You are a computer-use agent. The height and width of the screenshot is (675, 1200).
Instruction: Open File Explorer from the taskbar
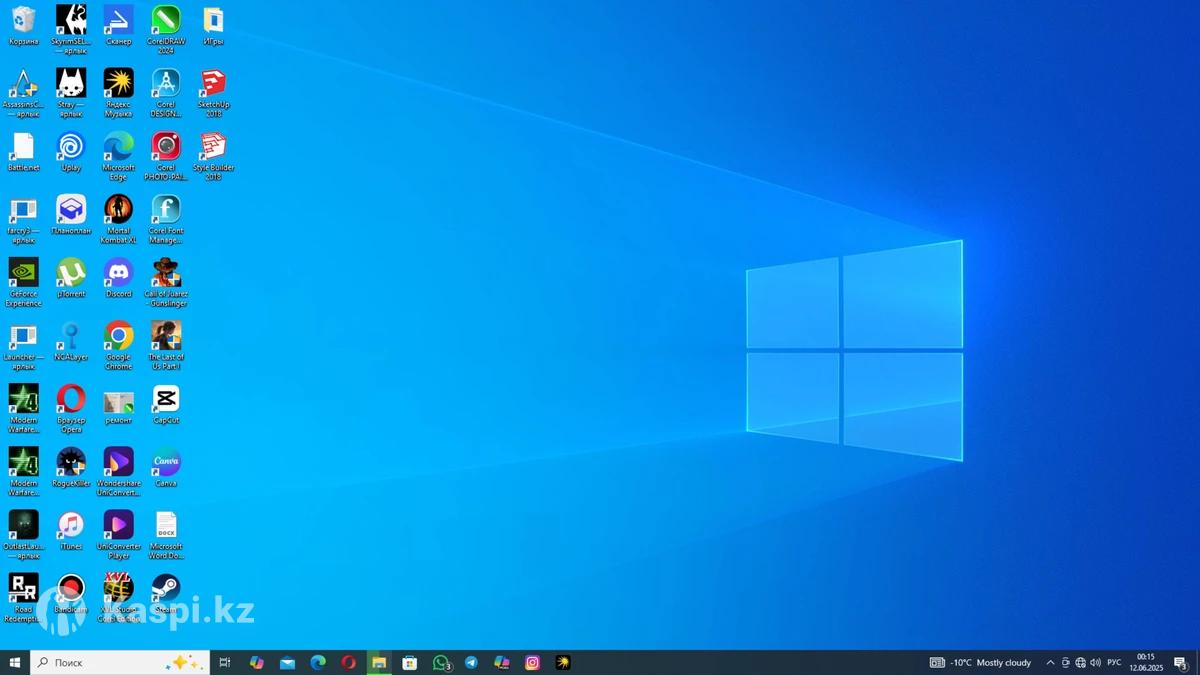(379, 663)
